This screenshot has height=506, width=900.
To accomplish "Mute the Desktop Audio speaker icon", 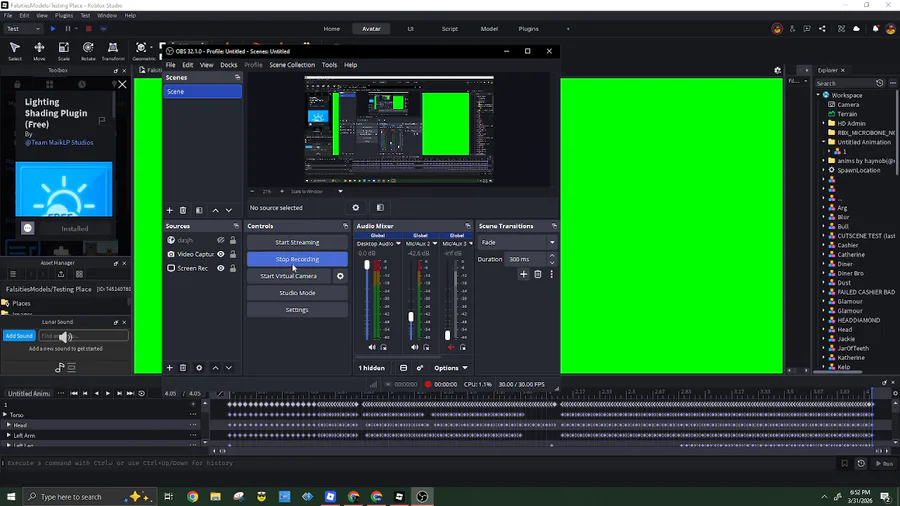I will [x=372, y=347].
